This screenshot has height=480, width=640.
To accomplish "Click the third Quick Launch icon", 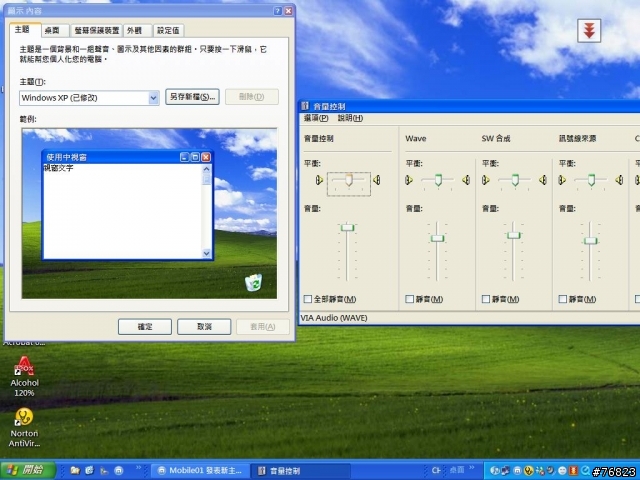I will pyautogui.click(x=104, y=471).
